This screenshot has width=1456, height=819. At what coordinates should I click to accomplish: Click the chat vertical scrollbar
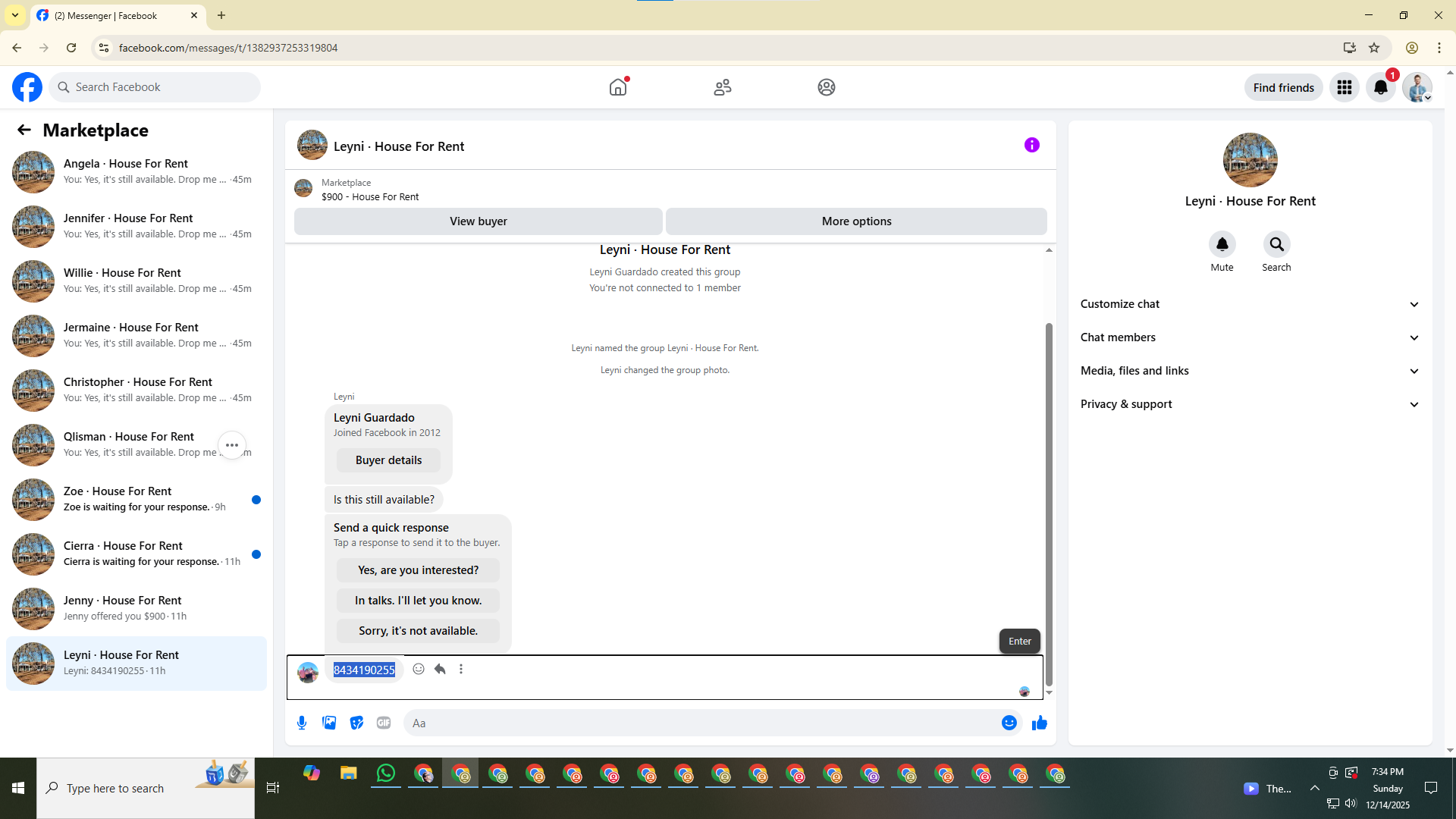(x=1049, y=500)
